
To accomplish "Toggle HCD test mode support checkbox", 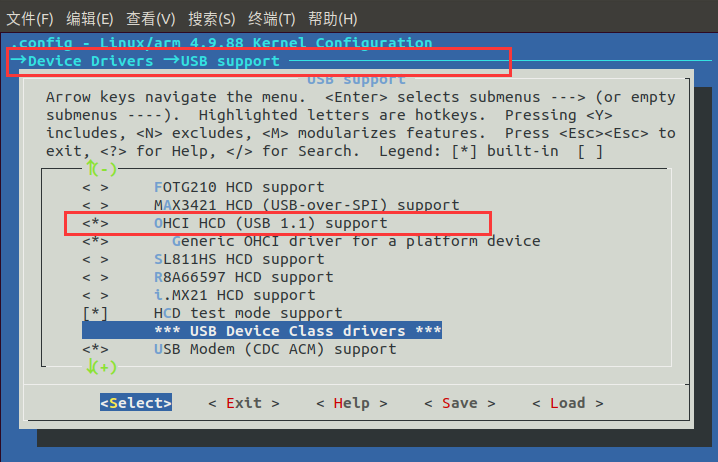I will (x=212, y=313).
